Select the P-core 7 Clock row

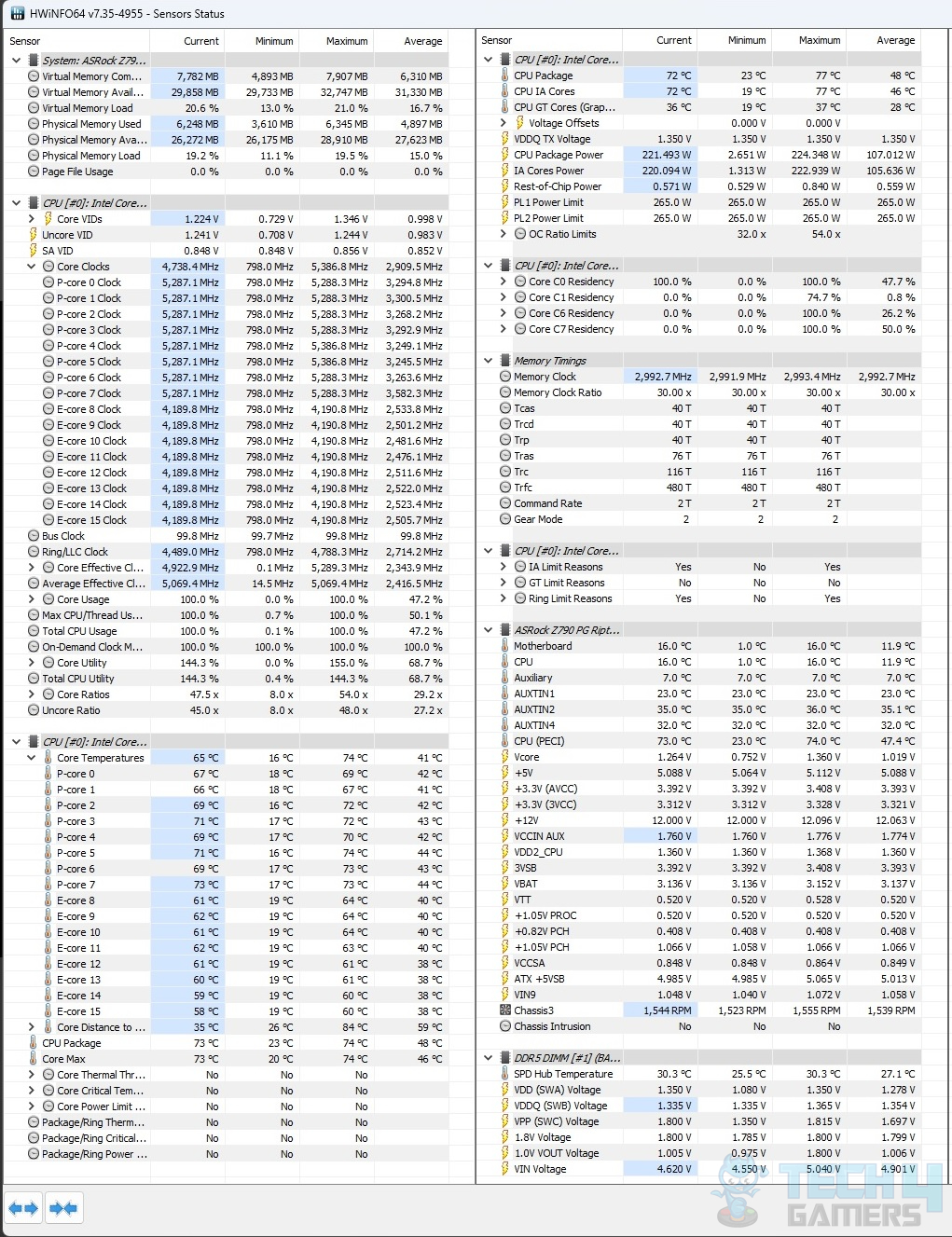pyautogui.click(x=227, y=393)
